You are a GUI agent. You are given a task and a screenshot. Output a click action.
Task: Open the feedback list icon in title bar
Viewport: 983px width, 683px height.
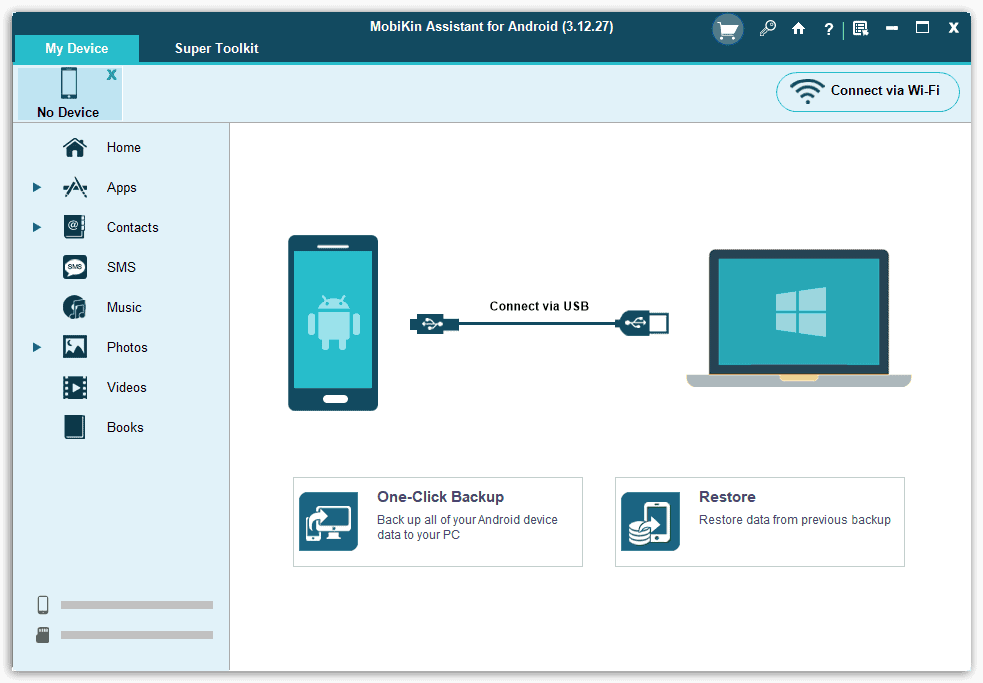click(x=861, y=28)
